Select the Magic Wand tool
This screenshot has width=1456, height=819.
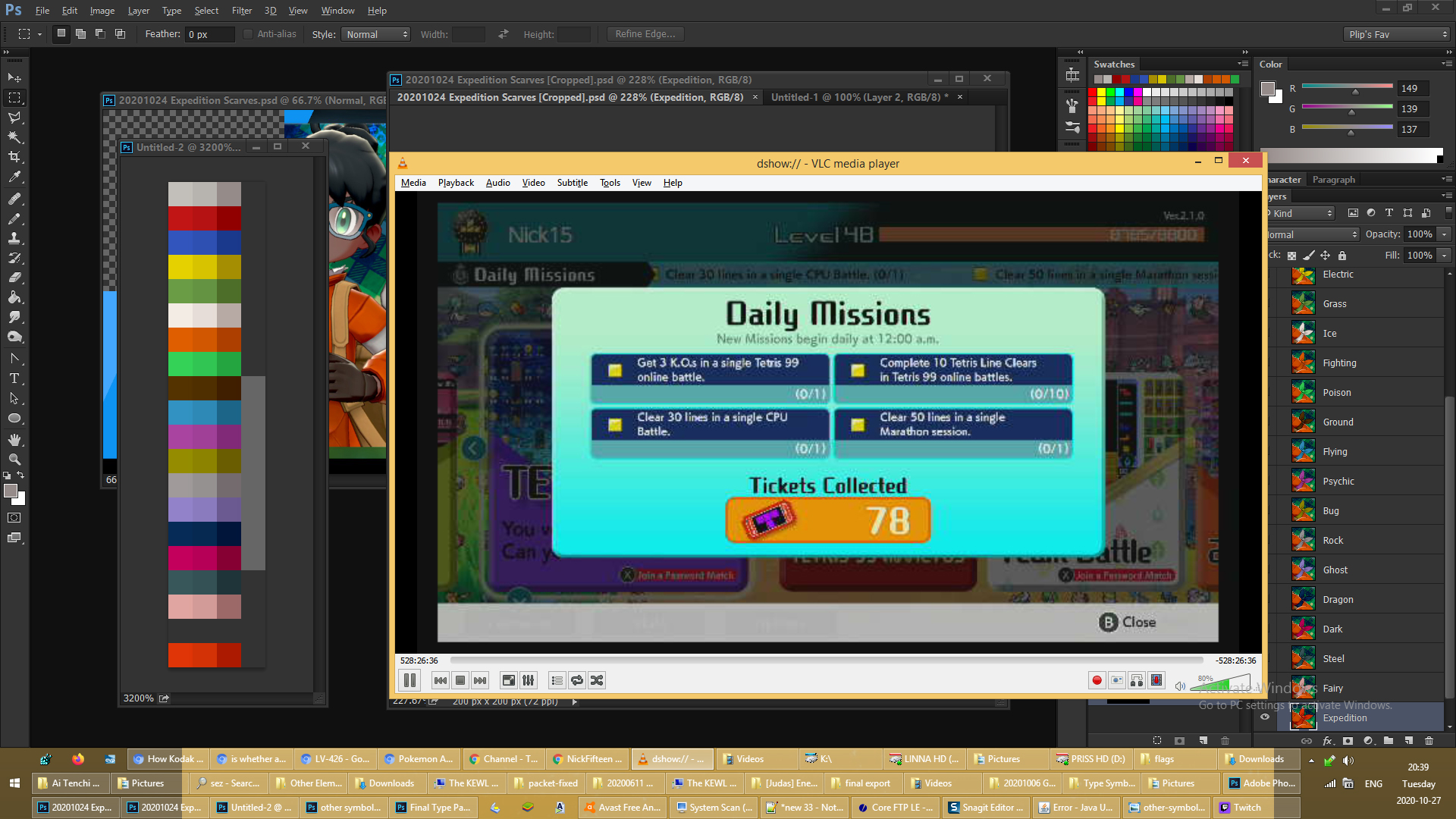tap(14, 137)
